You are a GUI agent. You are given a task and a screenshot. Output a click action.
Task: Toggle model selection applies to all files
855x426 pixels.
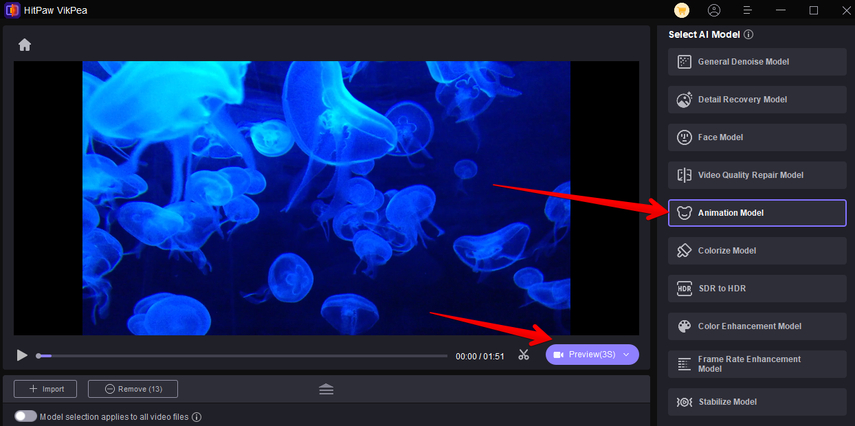(x=26, y=416)
